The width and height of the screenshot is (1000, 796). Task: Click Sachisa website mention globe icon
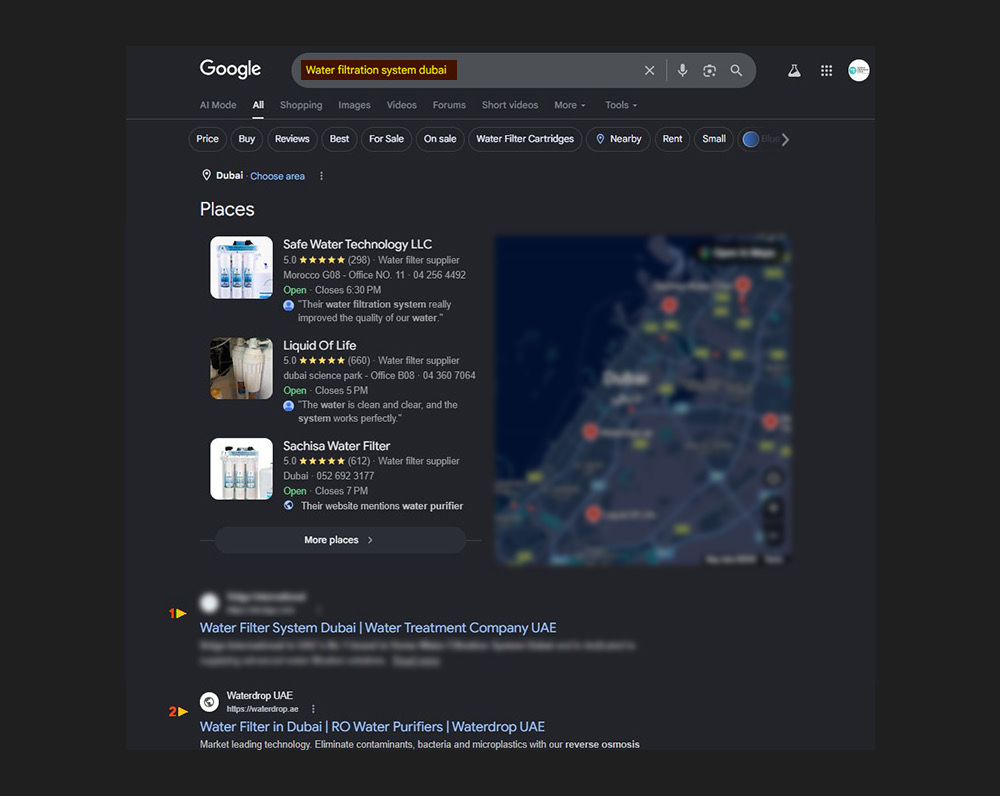pyautogui.click(x=289, y=505)
